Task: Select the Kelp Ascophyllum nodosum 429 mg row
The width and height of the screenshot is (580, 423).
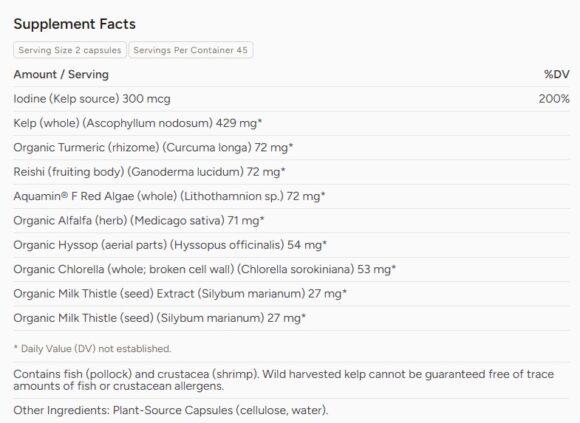Action: [x=291, y=123]
